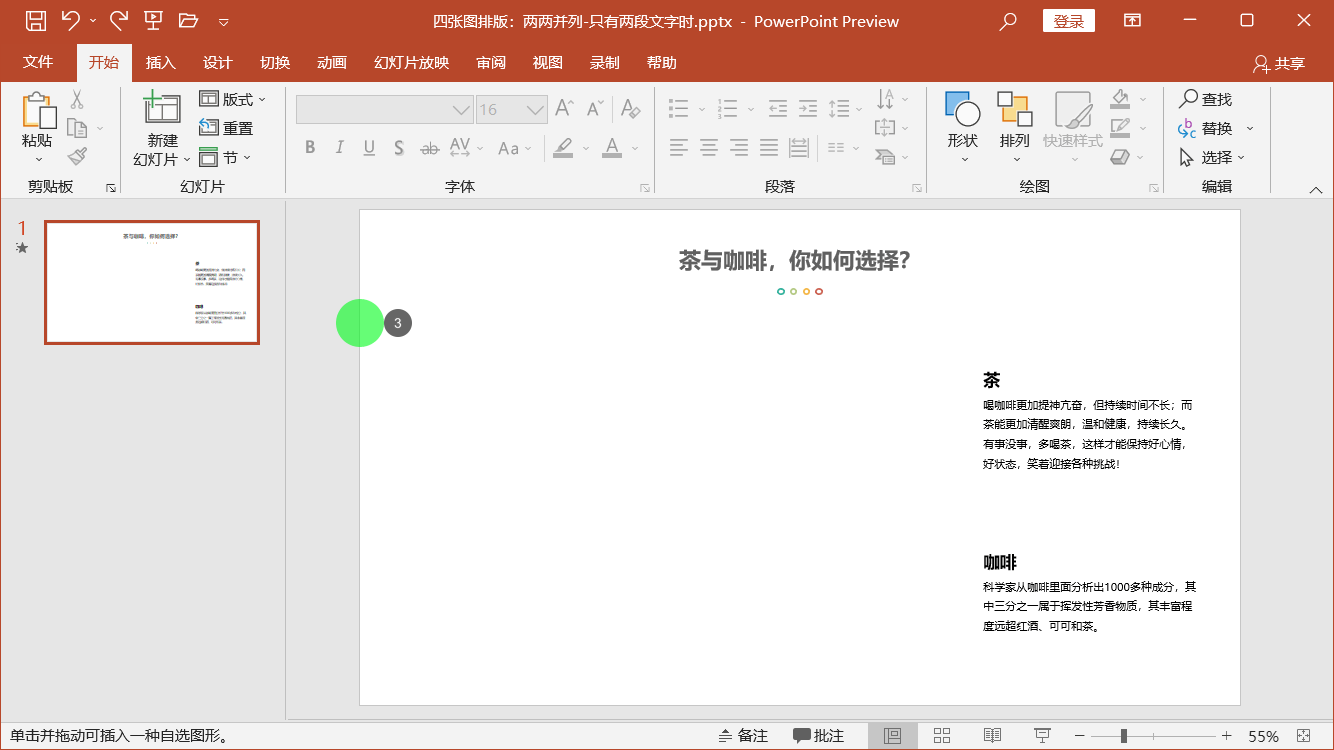The height and width of the screenshot is (750, 1334).
Task: Select slide 1 thumbnail
Action: click(152, 282)
